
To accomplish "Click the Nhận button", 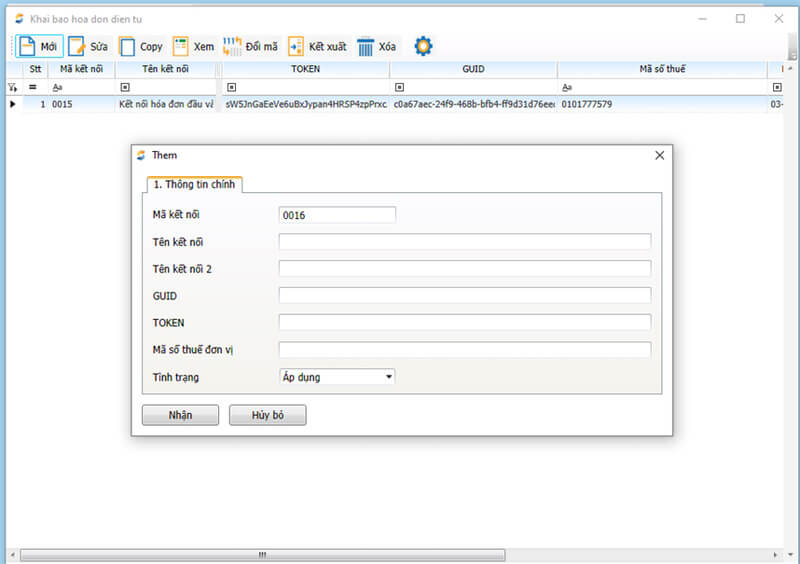I will 180,415.
